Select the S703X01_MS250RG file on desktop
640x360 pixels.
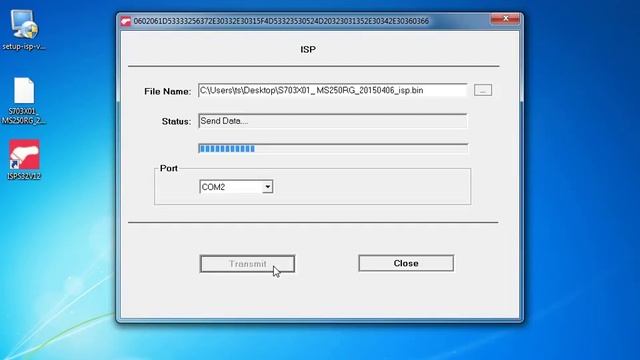(24, 101)
